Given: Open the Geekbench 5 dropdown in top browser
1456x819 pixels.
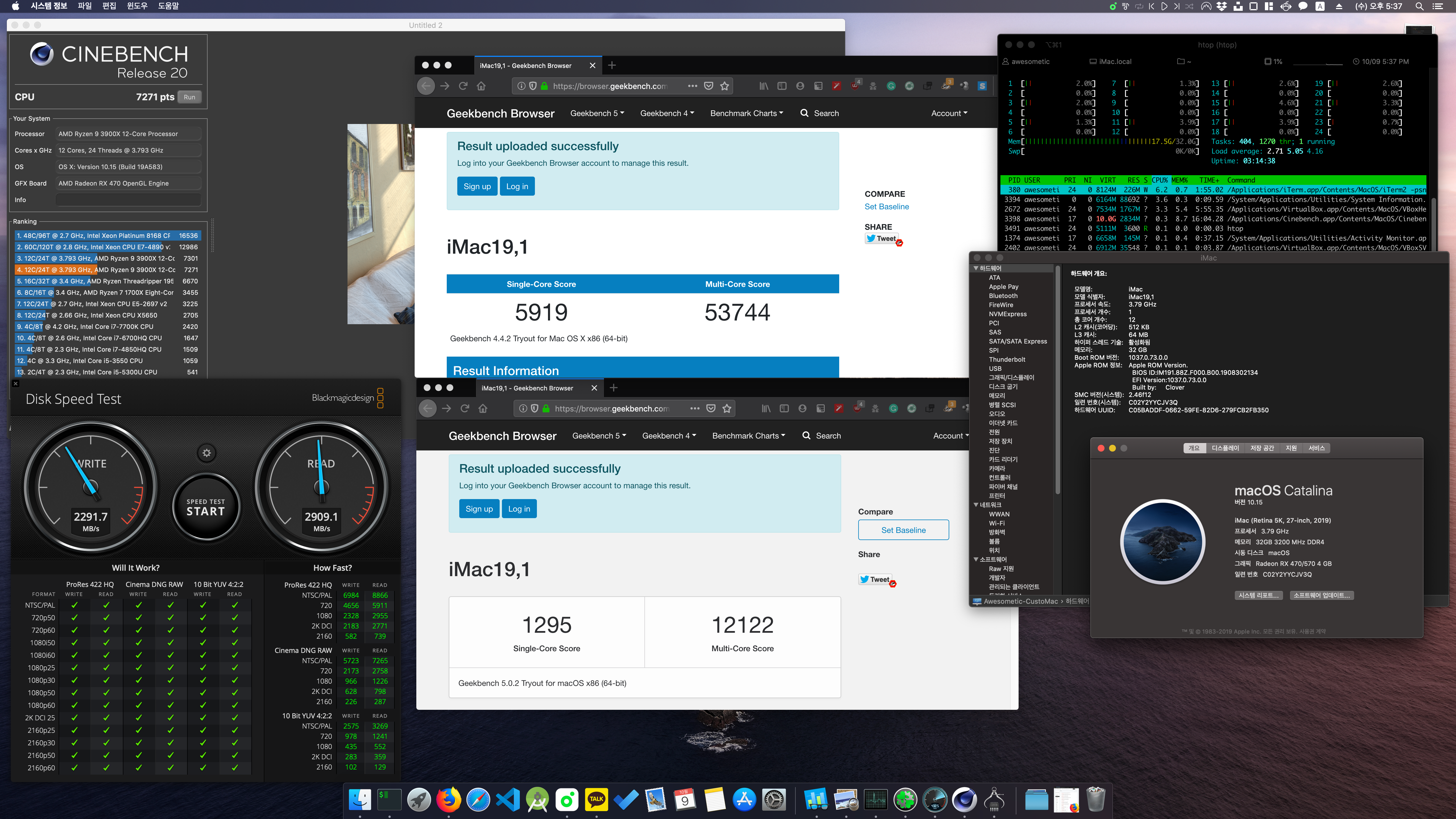Looking at the screenshot, I should pyautogui.click(x=597, y=113).
